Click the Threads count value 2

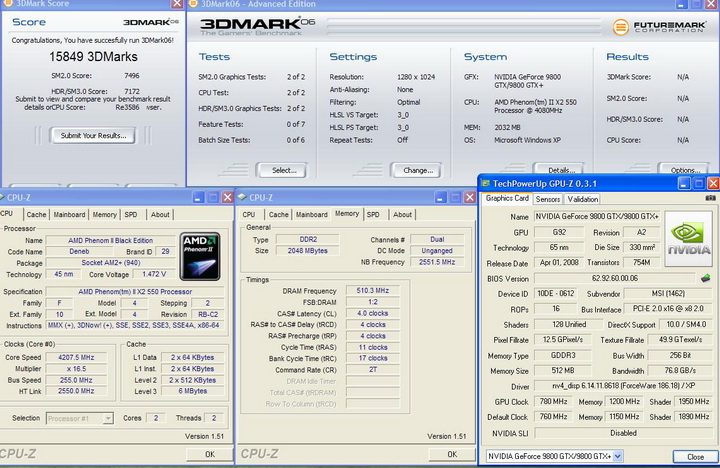(x=214, y=418)
